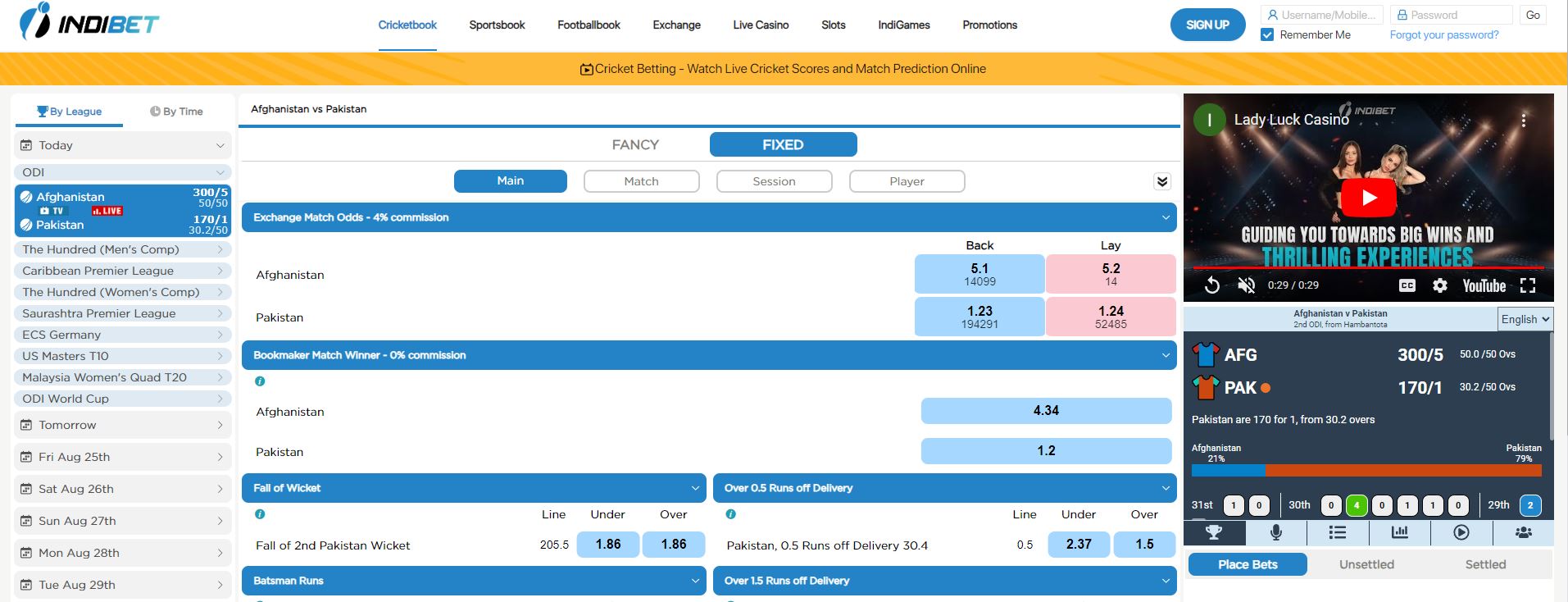
Task: Go to Live Casino
Action: click(761, 25)
